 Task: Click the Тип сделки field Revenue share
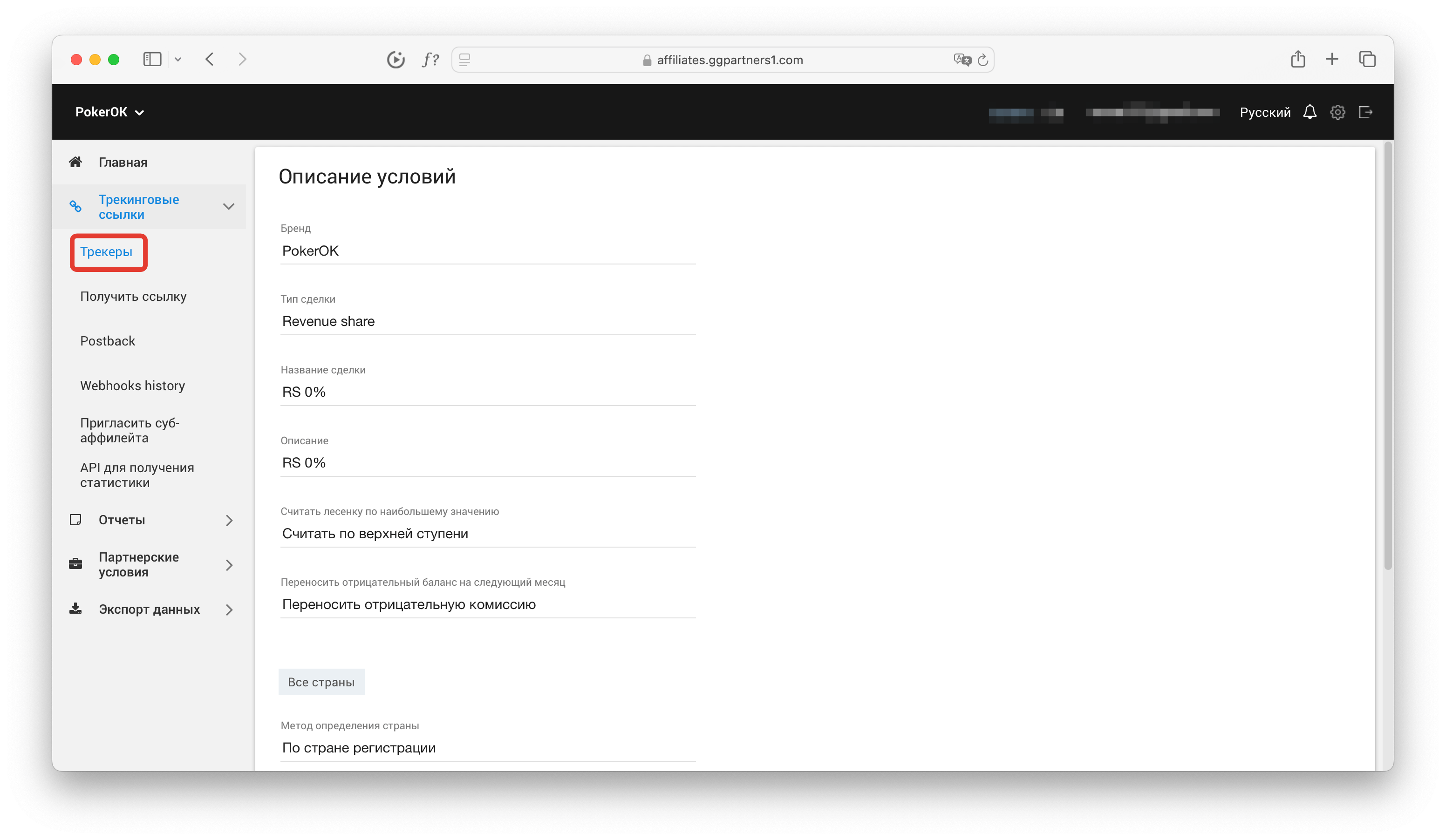pos(488,322)
